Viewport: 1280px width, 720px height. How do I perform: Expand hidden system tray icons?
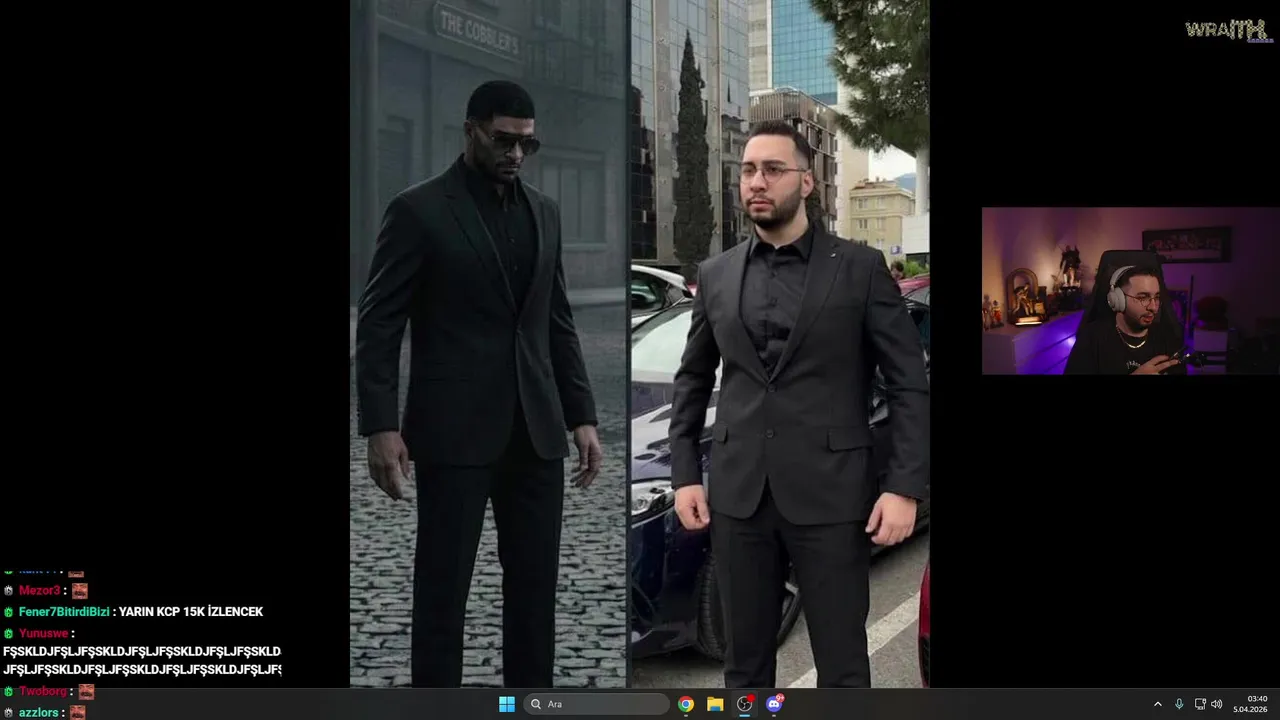(x=1158, y=704)
